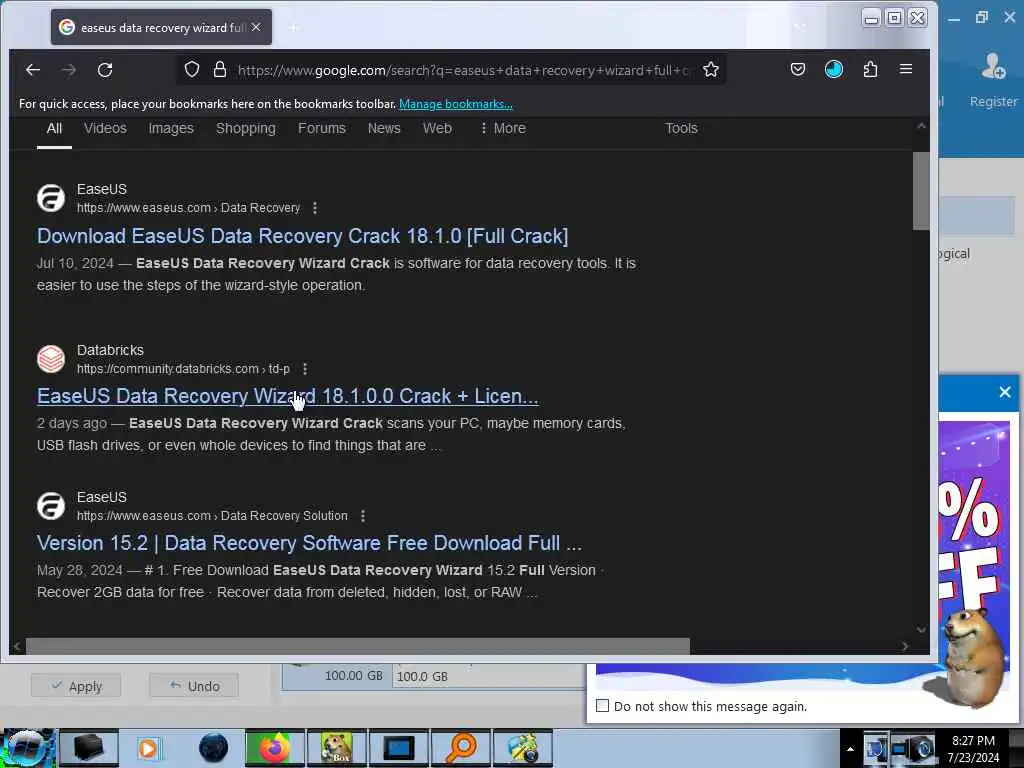Viewport: 1024px width, 768px height.
Task: Expand the More search filters dropdown
Action: click(503, 128)
